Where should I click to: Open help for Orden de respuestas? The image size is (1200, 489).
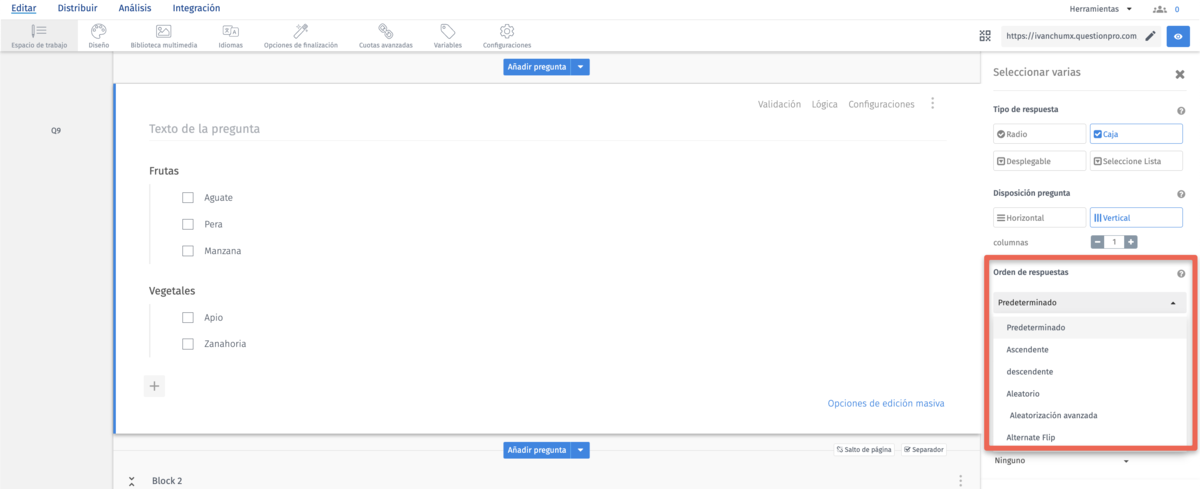(1181, 274)
